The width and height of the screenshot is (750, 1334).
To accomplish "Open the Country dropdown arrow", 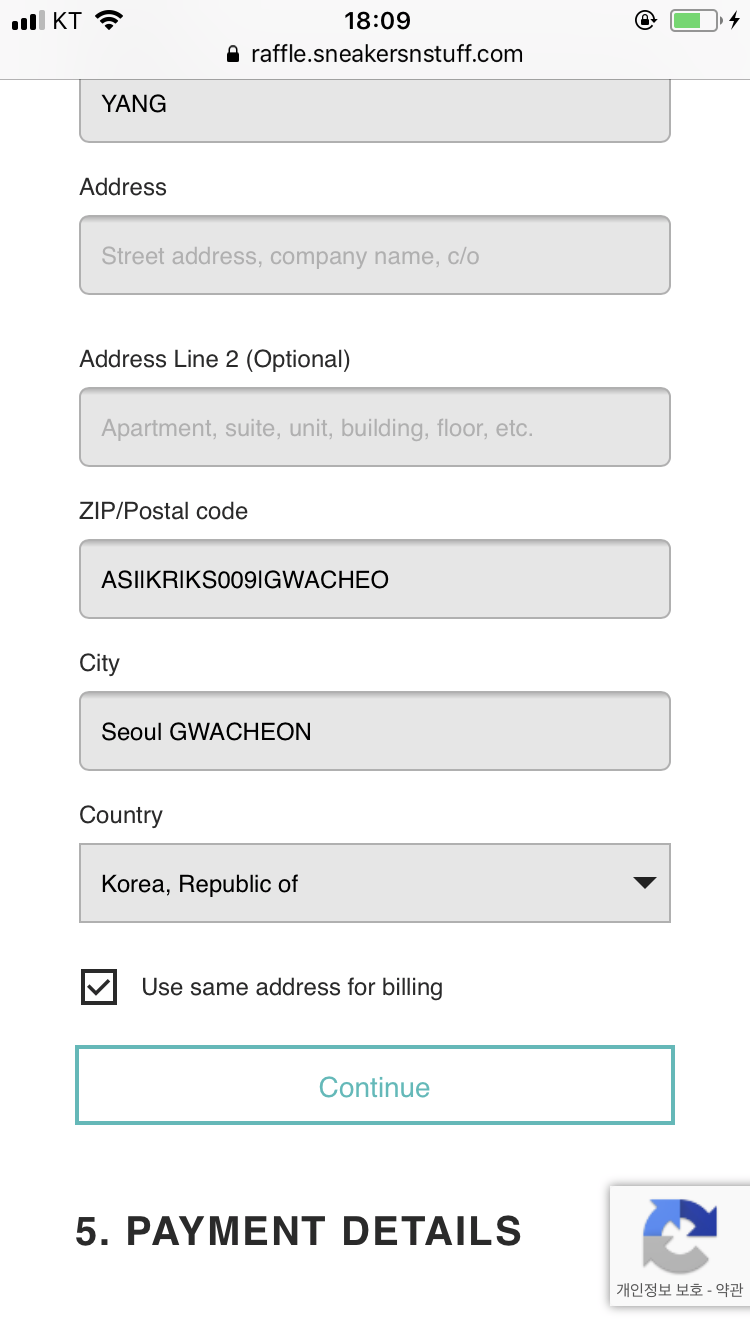I will coord(645,883).
